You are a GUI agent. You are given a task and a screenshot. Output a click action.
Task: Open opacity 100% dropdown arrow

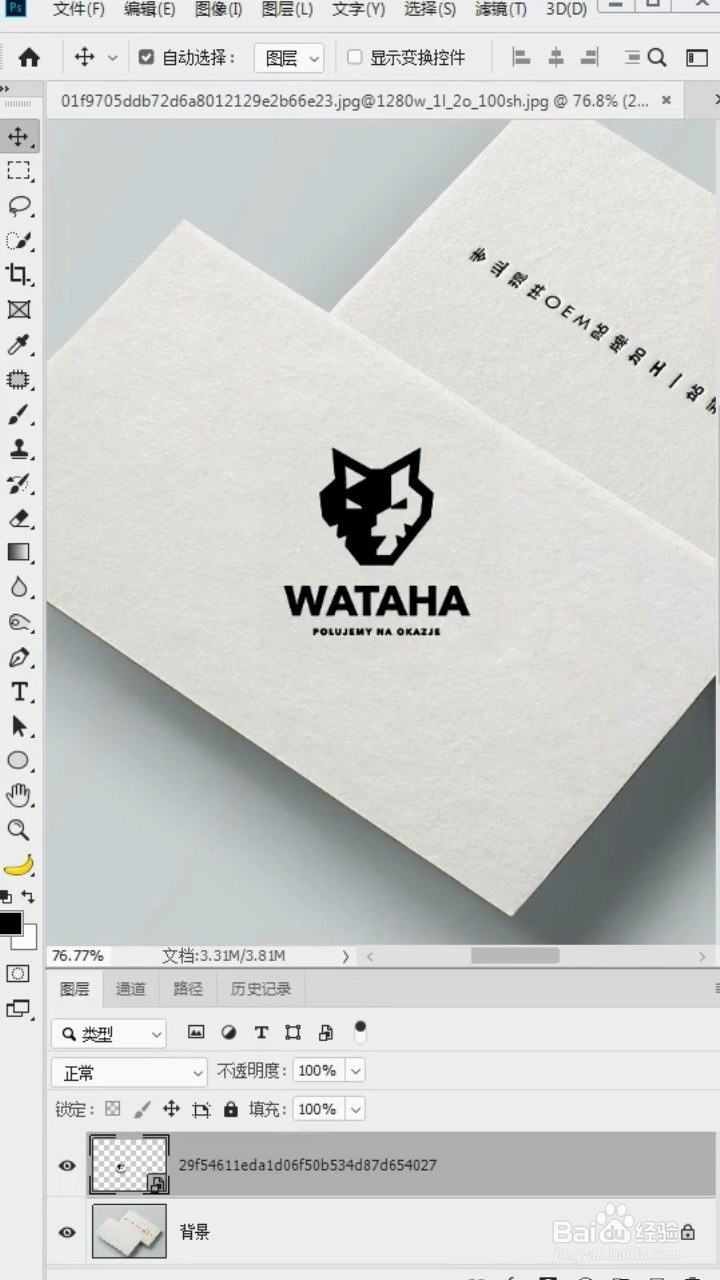(355, 1071)
